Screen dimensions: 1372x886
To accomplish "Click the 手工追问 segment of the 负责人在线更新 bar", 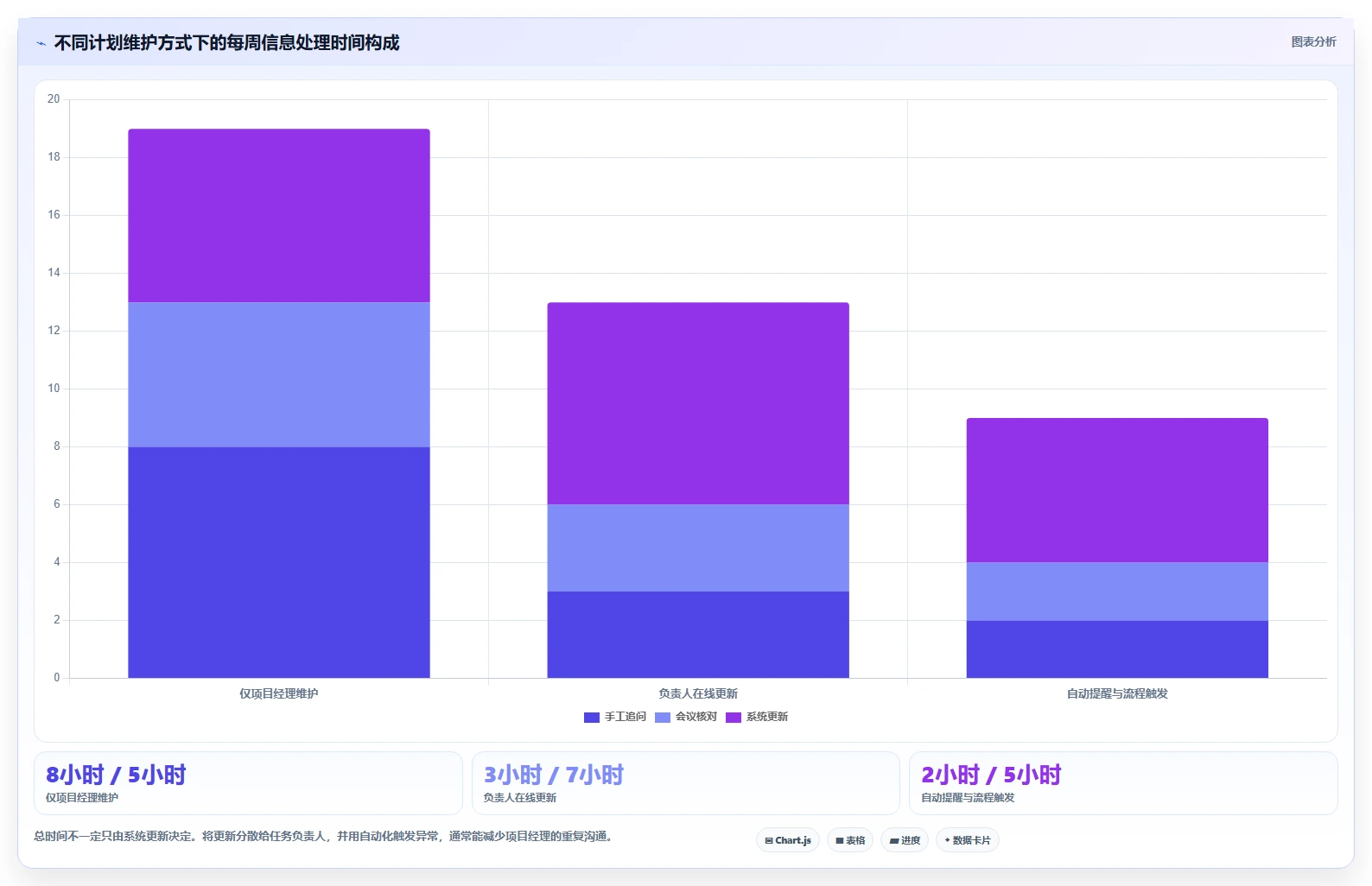I will pyautogui.click(x=698, y=635).
